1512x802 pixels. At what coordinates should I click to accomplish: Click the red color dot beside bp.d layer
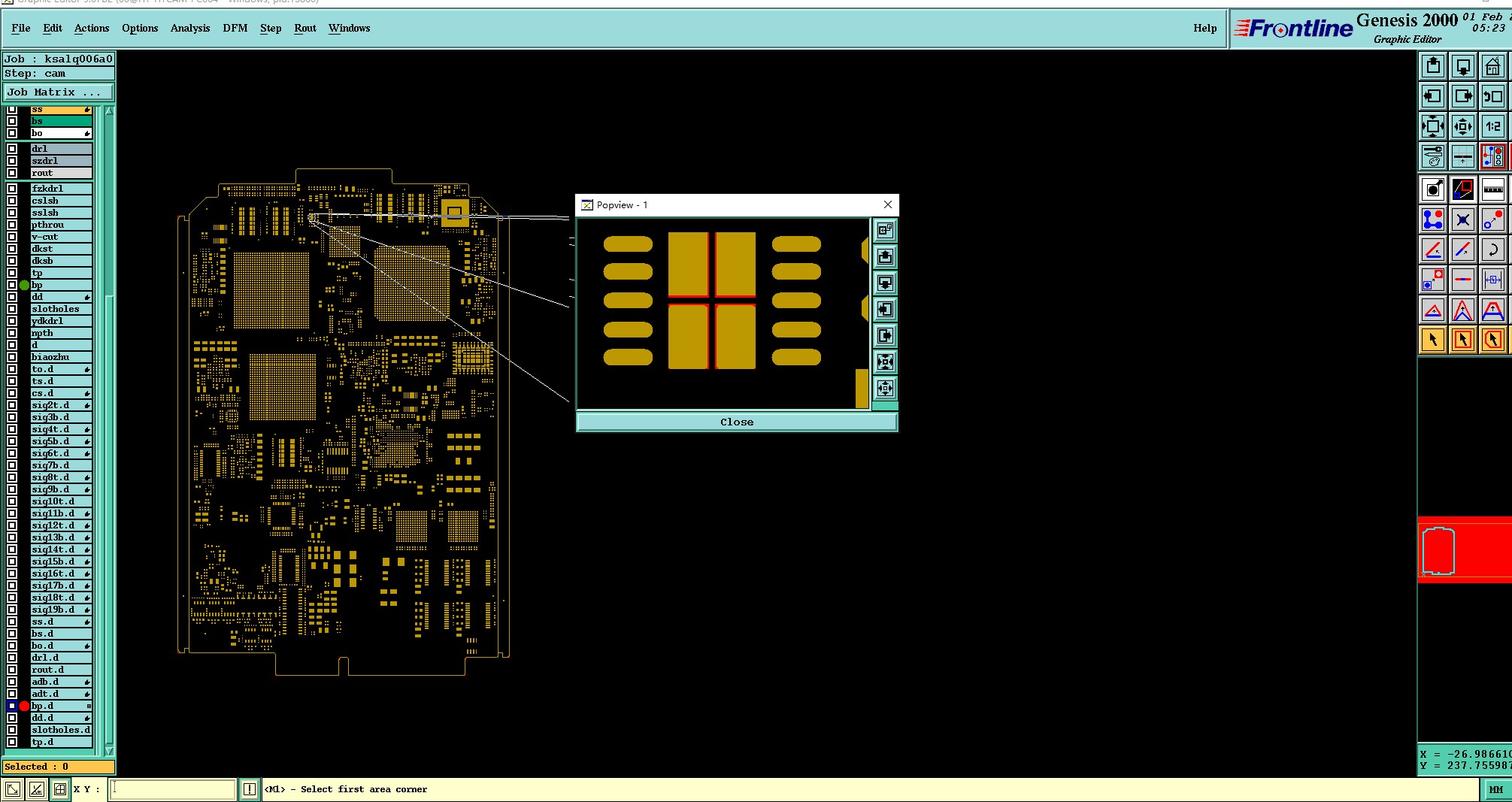tap(24, 706)
